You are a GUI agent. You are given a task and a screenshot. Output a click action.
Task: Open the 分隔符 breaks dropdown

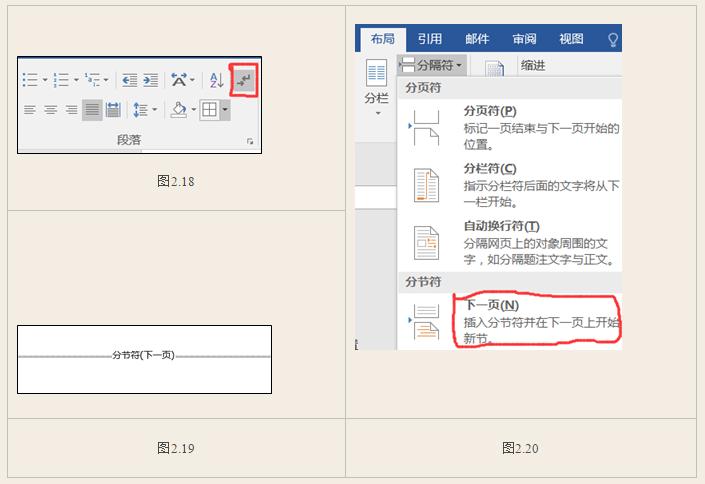pyautogui.click(x=432, y=65)
